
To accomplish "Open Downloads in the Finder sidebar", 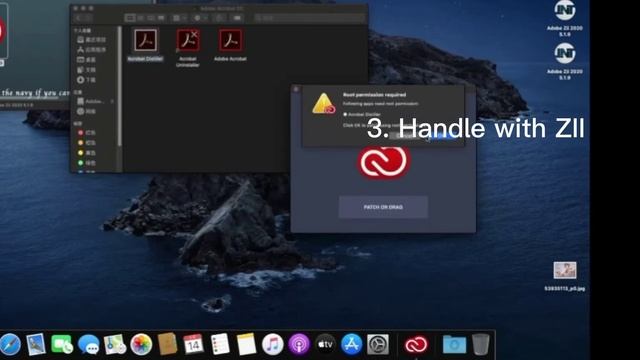I will pyautogui.click(x=87, y=80).
